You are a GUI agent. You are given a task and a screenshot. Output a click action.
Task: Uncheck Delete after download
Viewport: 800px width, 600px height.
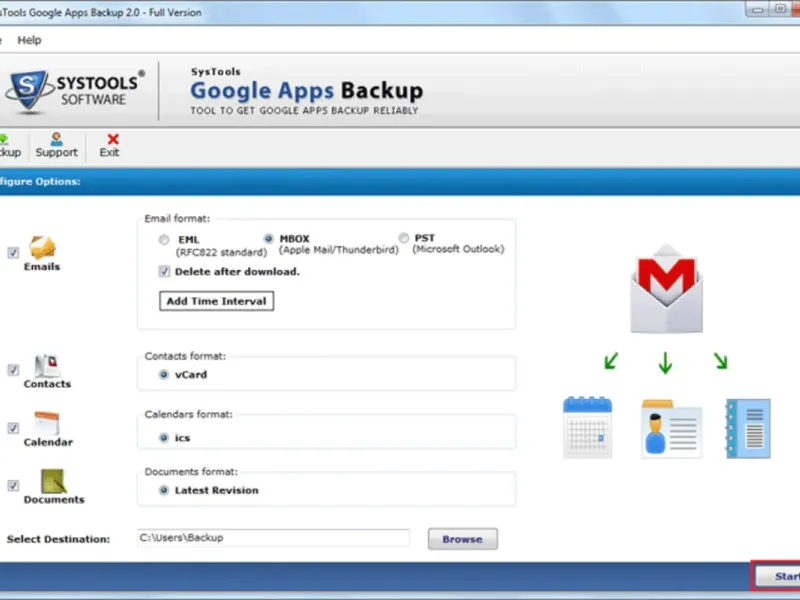(x=164, y=271)
